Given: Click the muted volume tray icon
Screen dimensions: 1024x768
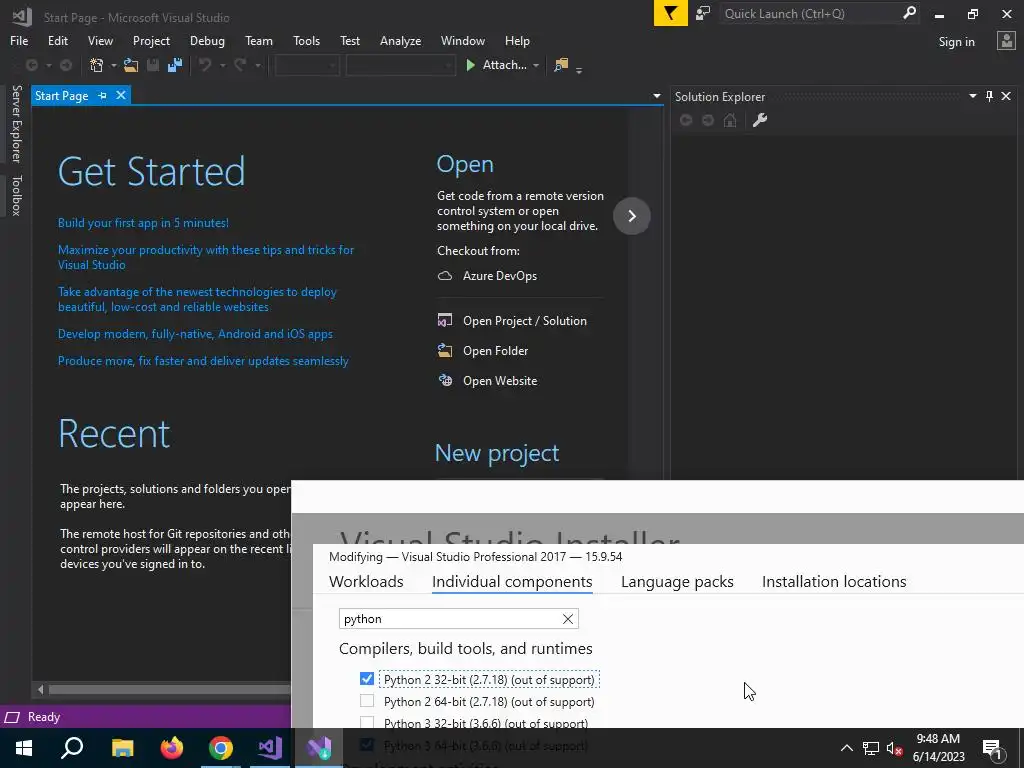Looking at the screenshot, I should point(894,748).
